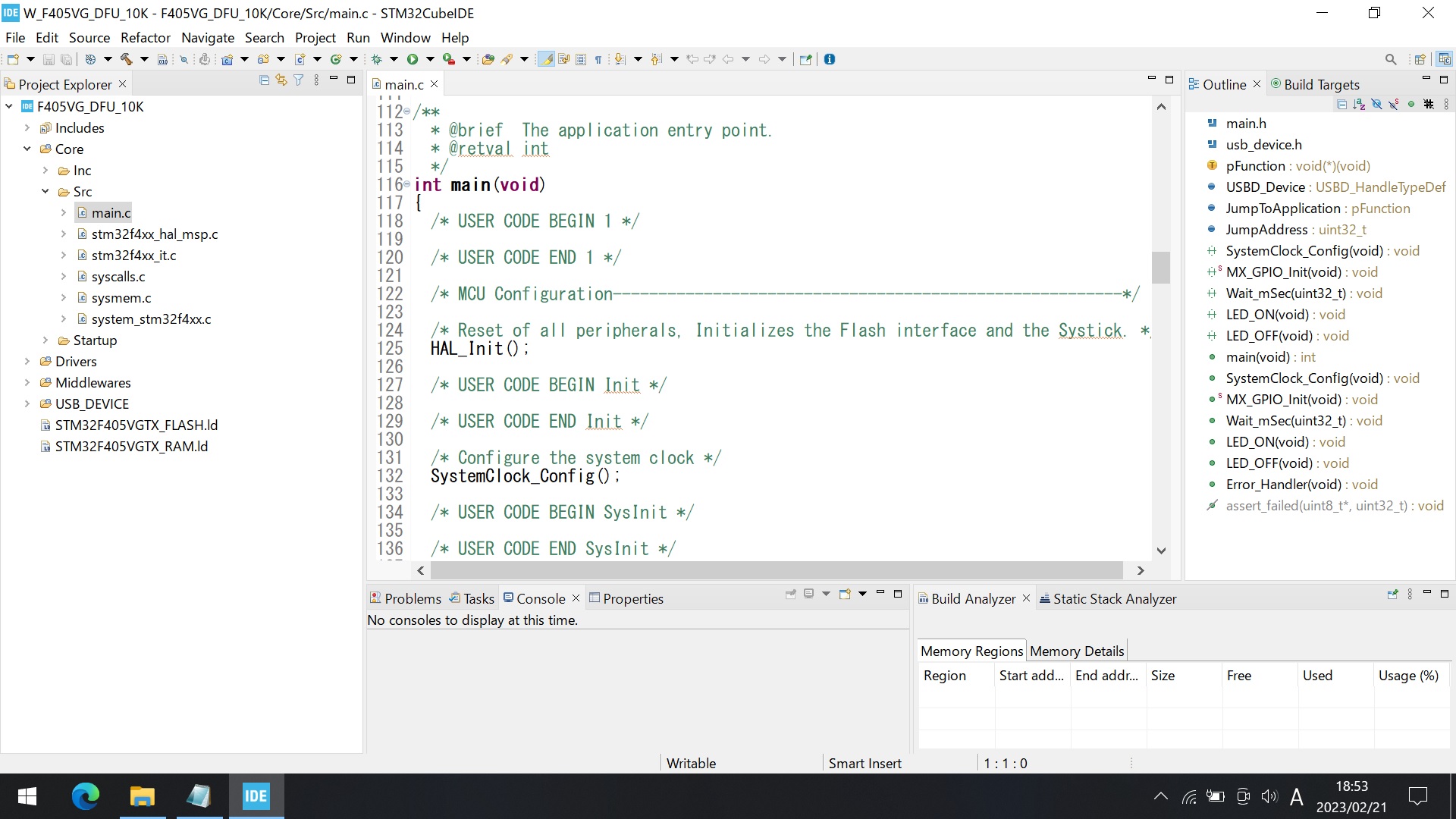1456x819 pixels.
Task: Click the Build hammer icon
Action: click(x=126, y=59)
